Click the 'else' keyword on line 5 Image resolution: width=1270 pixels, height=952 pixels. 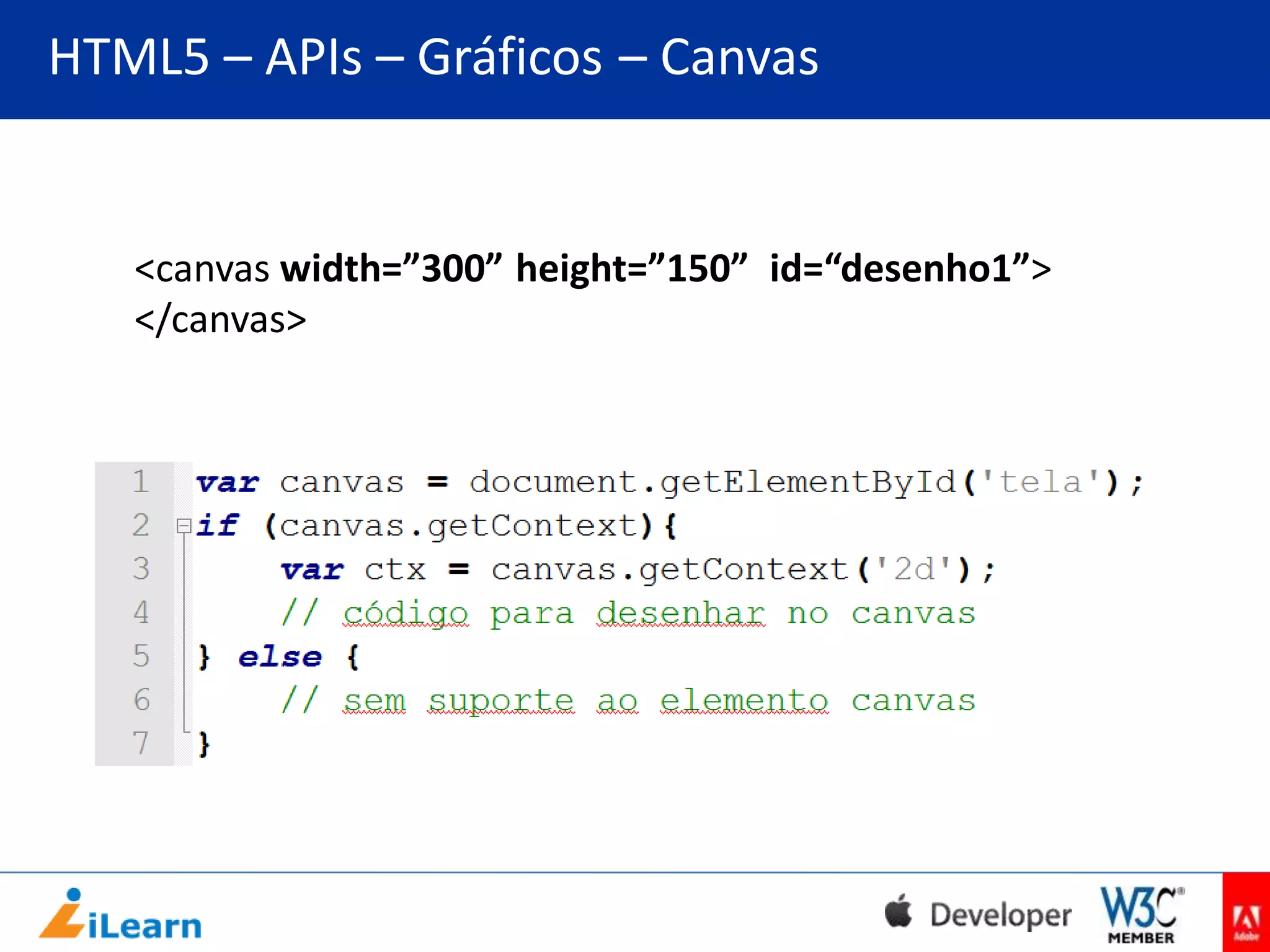[x=280, y=656]
